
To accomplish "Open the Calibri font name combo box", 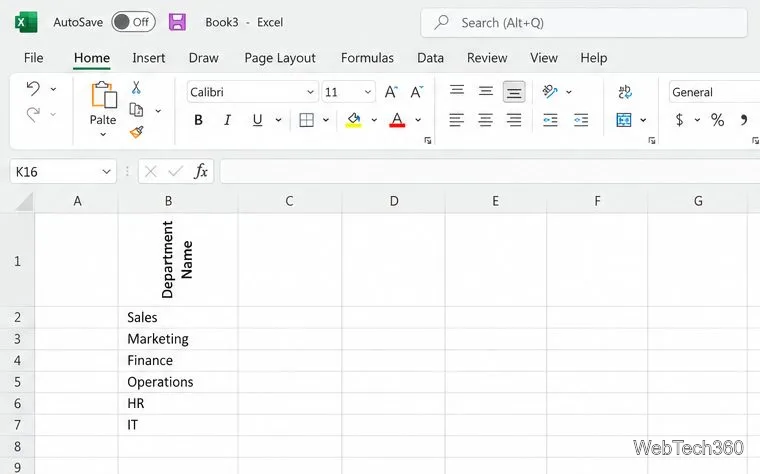I will click(x=252, y=92).
